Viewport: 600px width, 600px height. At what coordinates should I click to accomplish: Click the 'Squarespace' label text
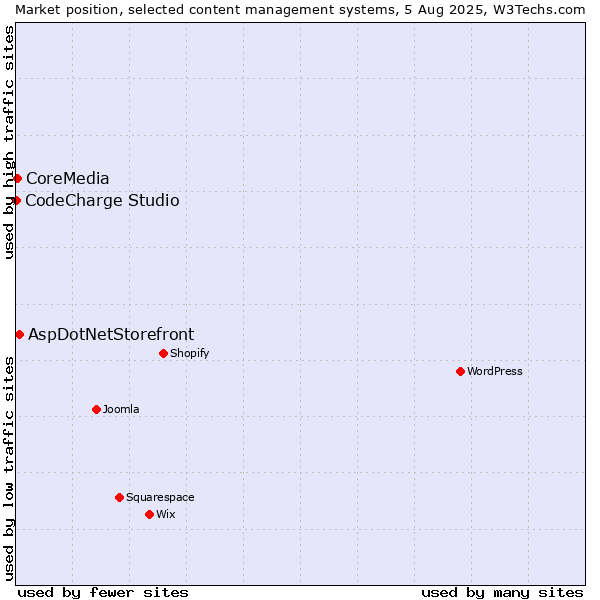tap(160, 497)
